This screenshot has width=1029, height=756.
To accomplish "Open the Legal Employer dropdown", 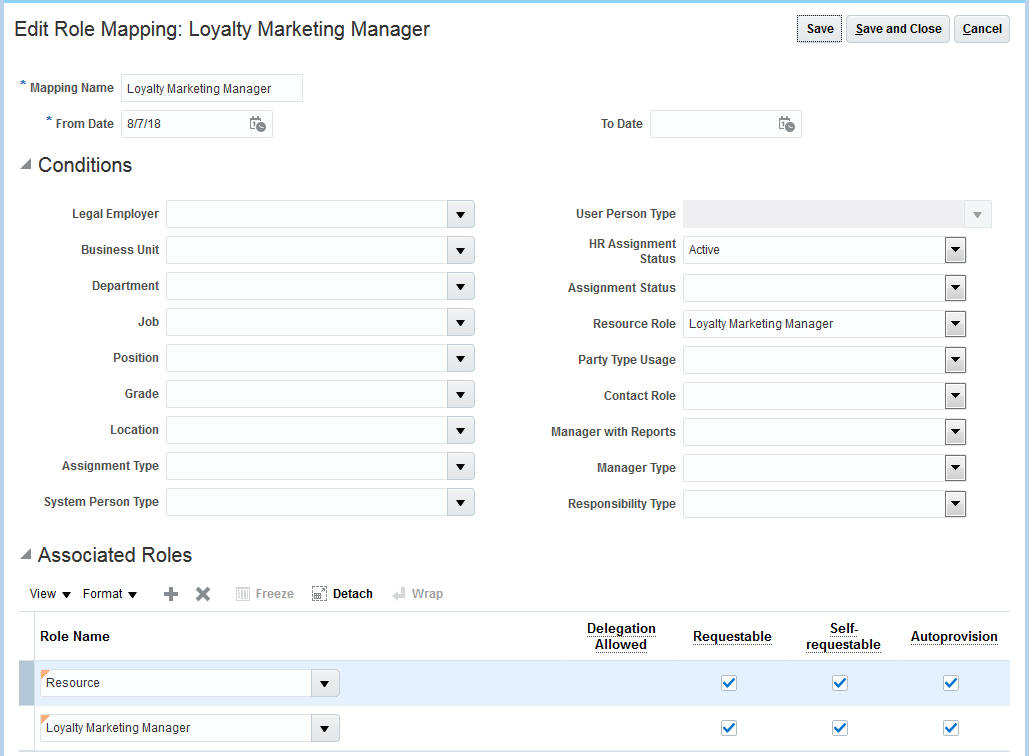I will (x=460, y=214).
